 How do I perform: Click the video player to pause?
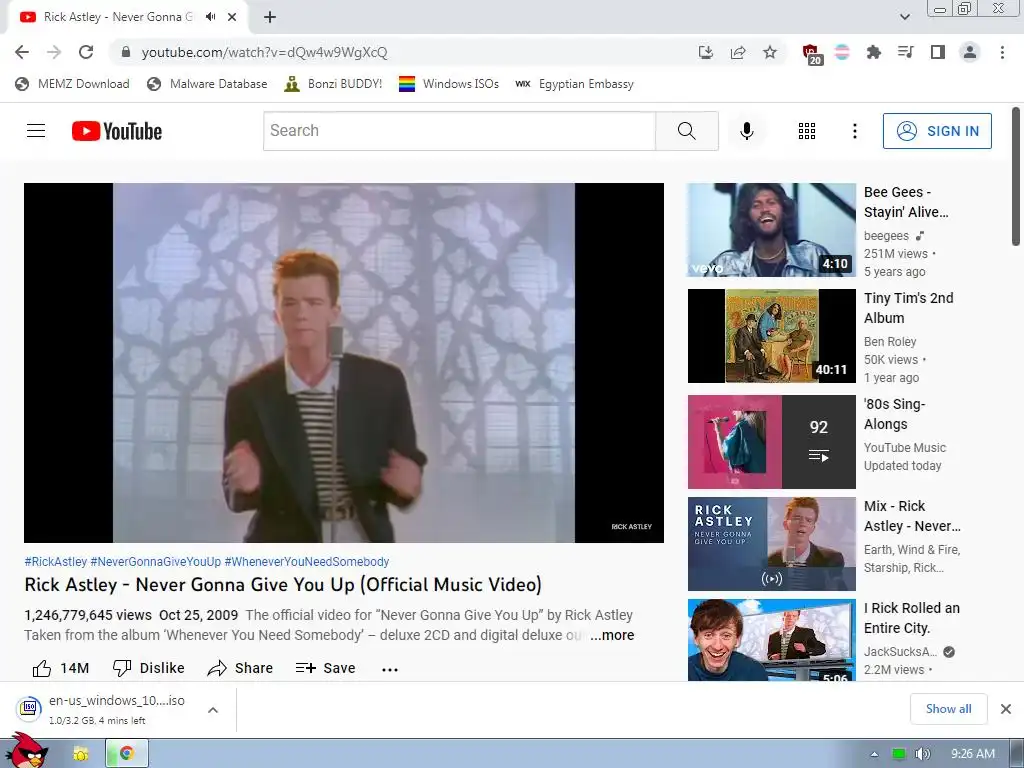click(344, 362)
